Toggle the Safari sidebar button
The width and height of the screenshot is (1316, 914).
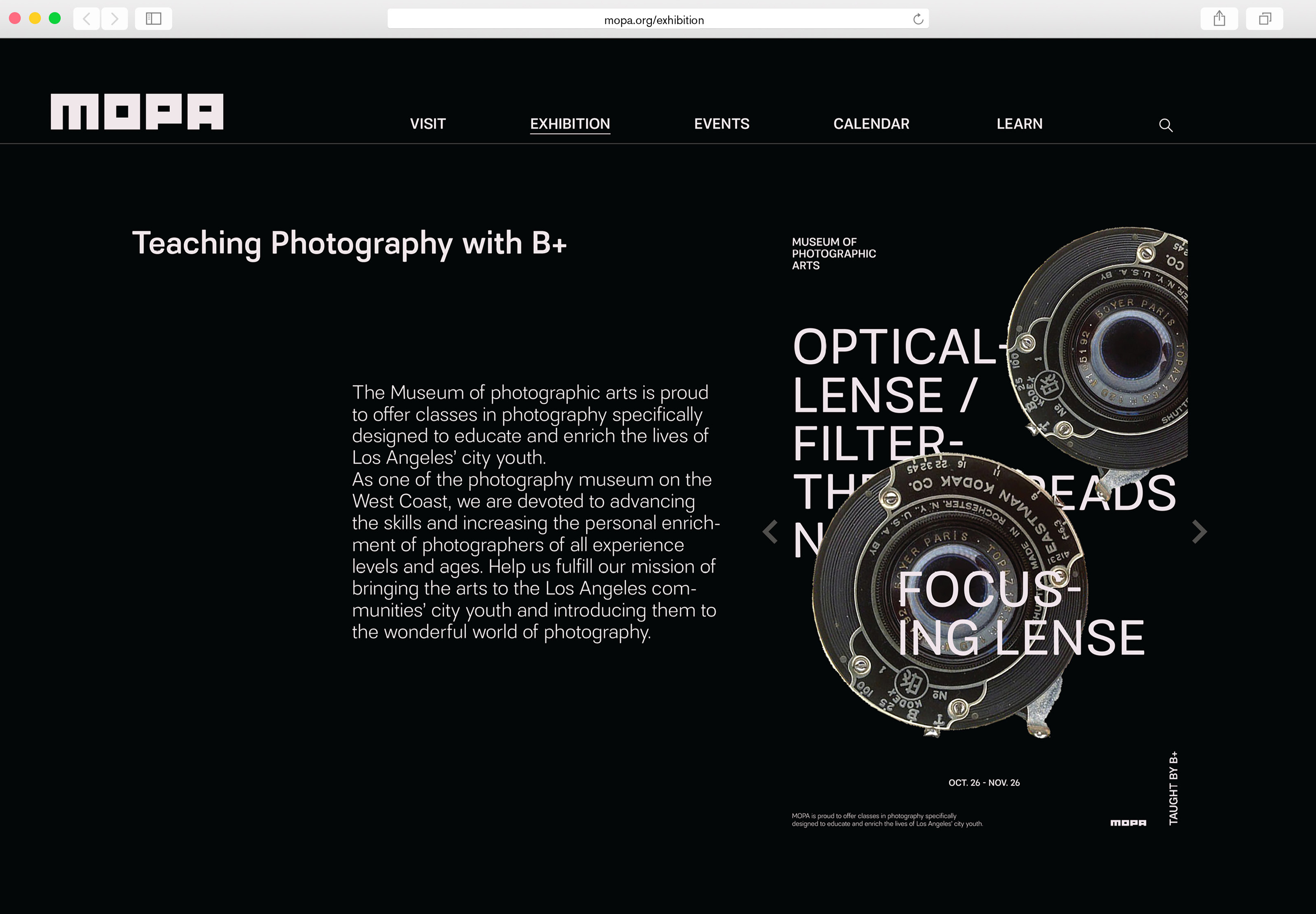(x=154, y=19)
